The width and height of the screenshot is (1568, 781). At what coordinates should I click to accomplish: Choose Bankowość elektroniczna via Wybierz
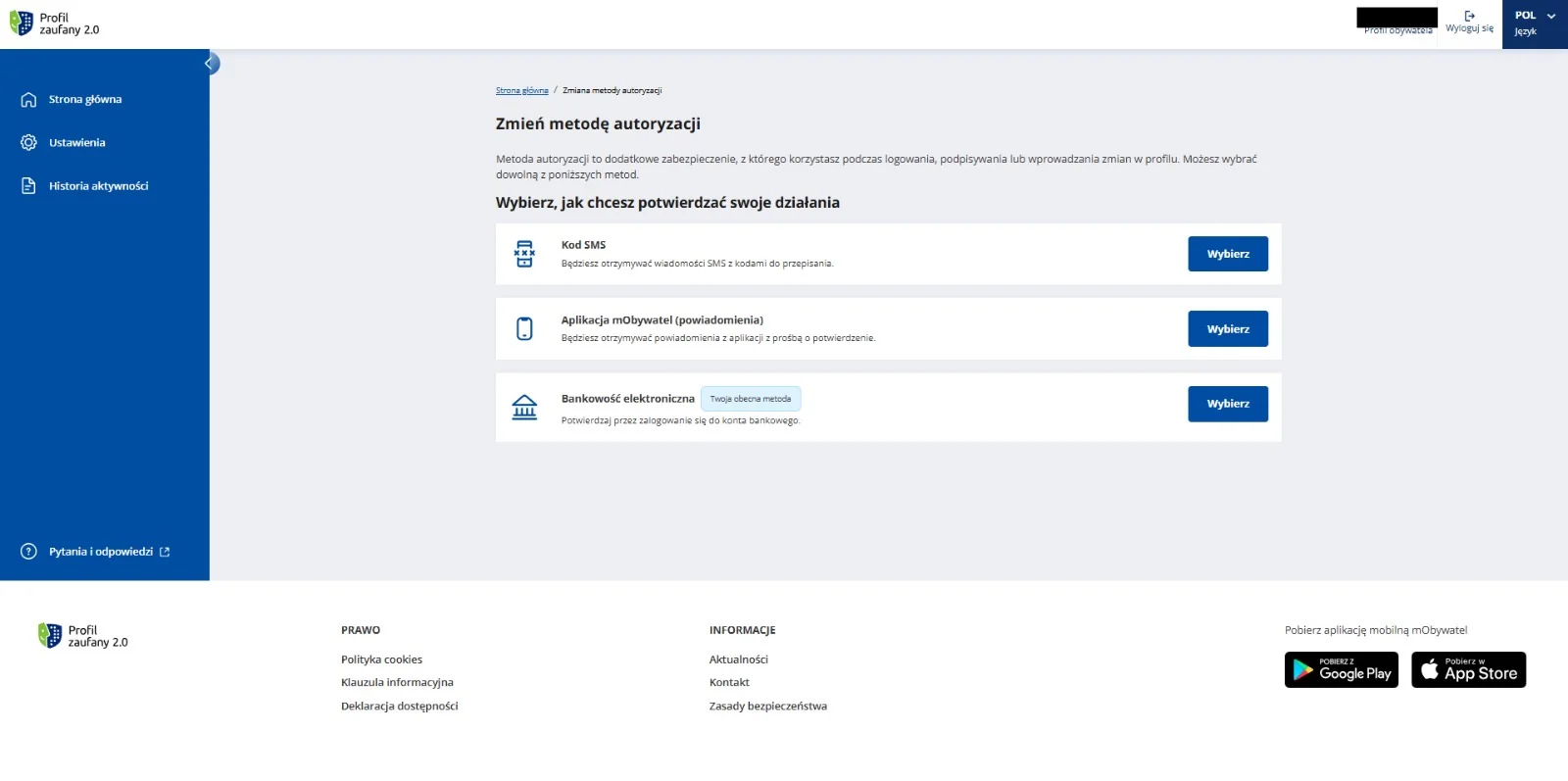click(1228, 404)
